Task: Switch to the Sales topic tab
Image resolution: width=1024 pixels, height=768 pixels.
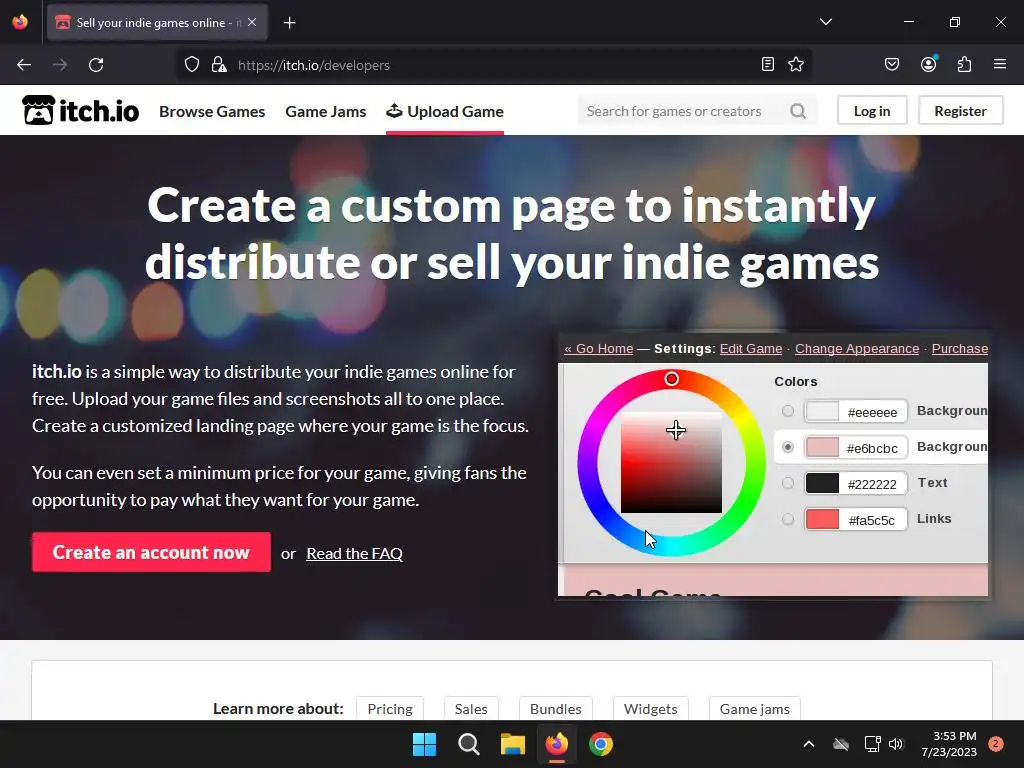Action: [471, 709]
